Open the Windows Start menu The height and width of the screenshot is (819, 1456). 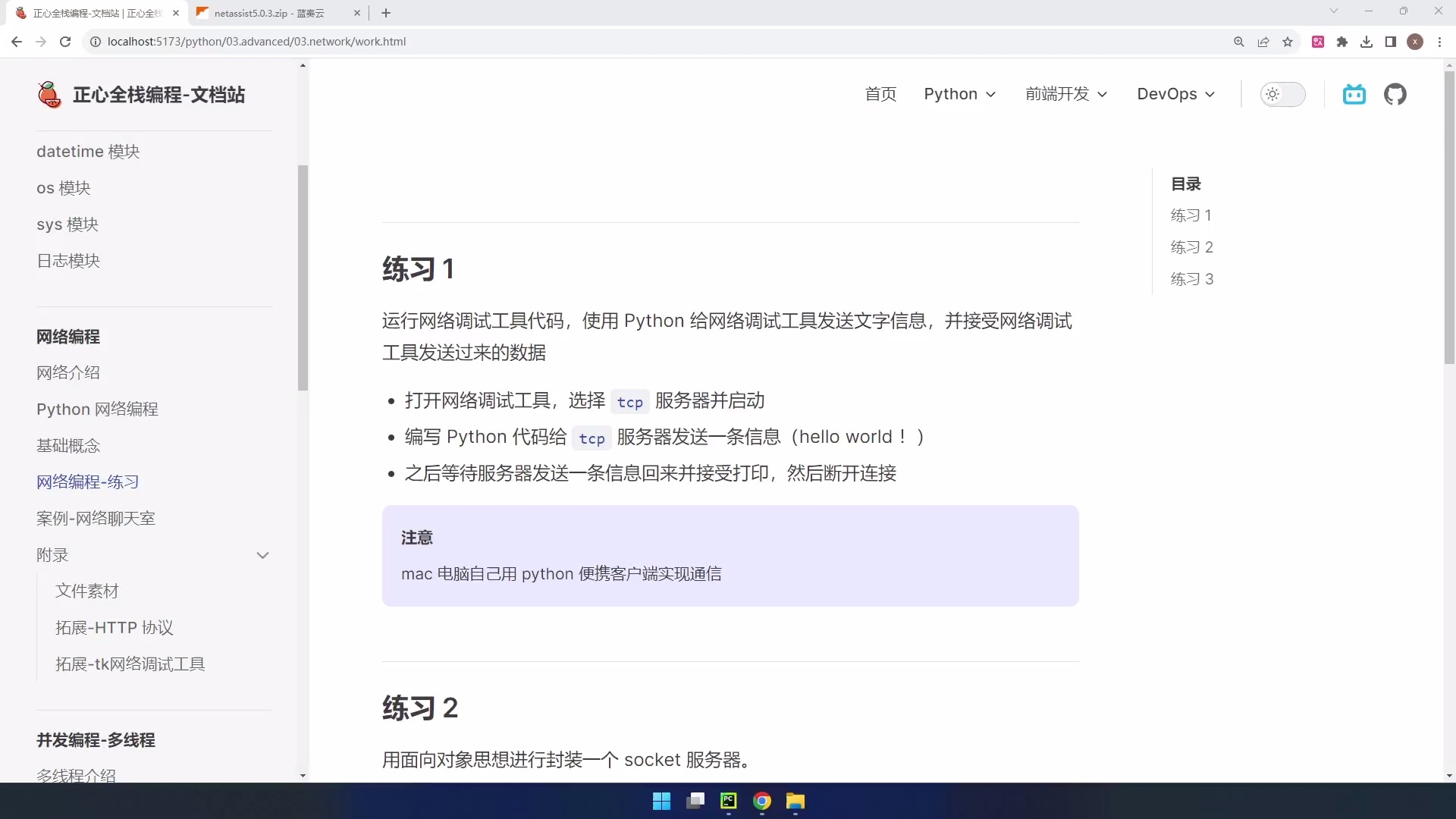point(661,801)
